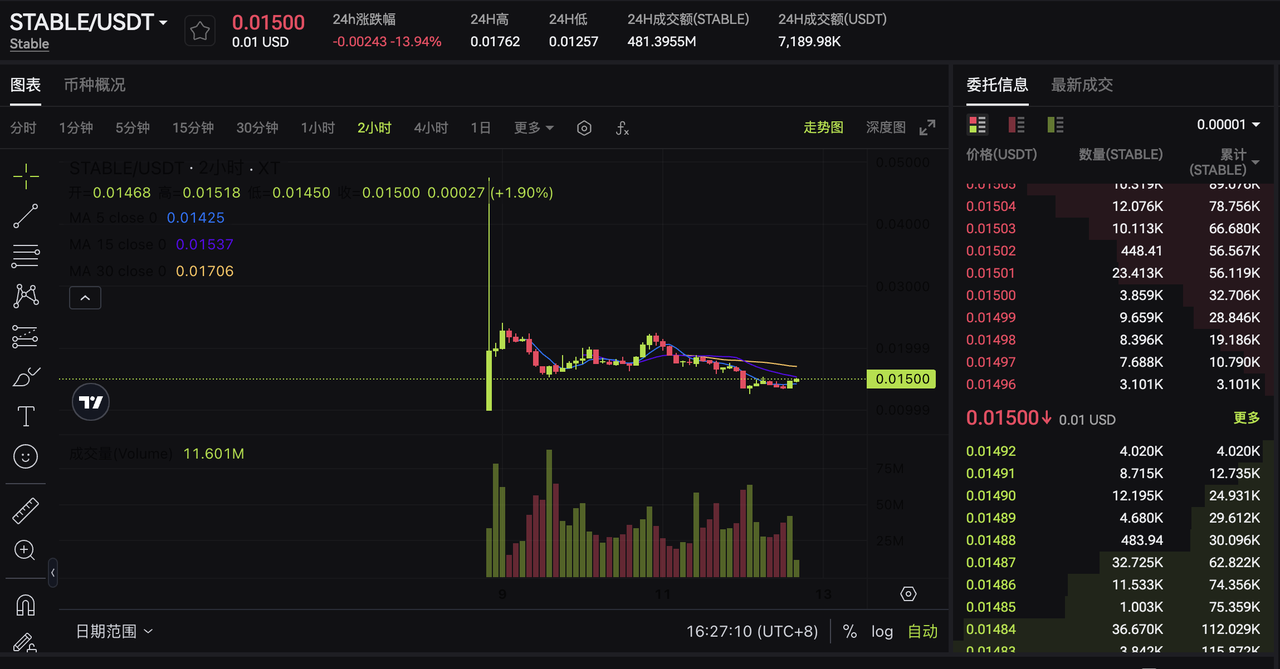The width and height of the screenshot is (1280, 669).
Task: Select the trend line drawing tool
Action: [25, 216]
